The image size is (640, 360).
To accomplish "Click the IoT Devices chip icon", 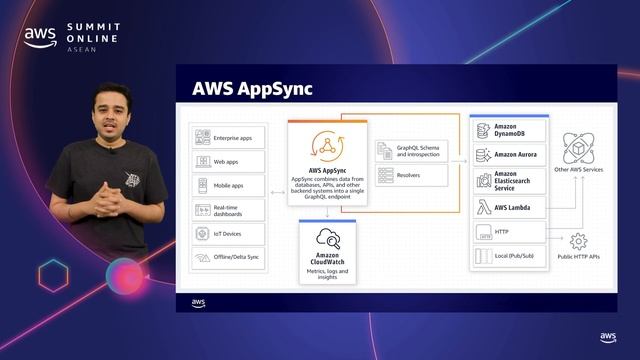I will [202, 234].
